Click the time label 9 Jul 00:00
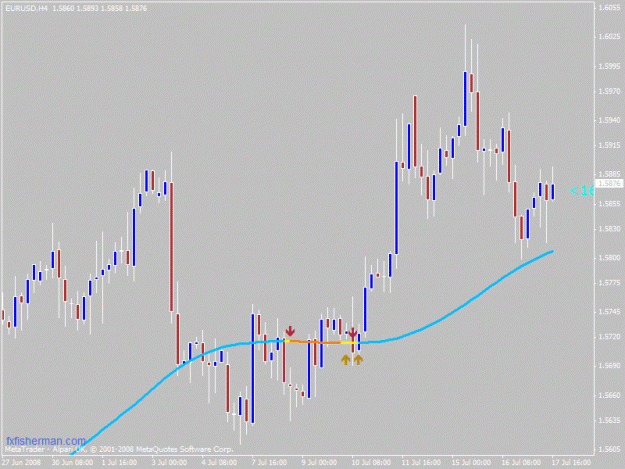The height and width of the screenshot is (469, 625). 319,463
